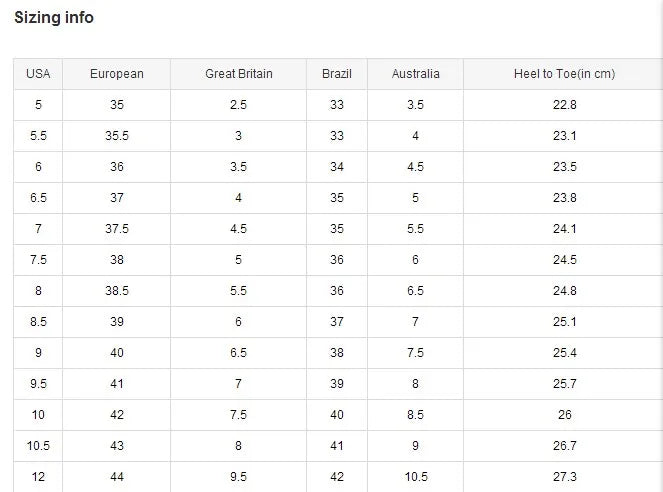Click the 23.1 heel to toe cell

[565, 136]
